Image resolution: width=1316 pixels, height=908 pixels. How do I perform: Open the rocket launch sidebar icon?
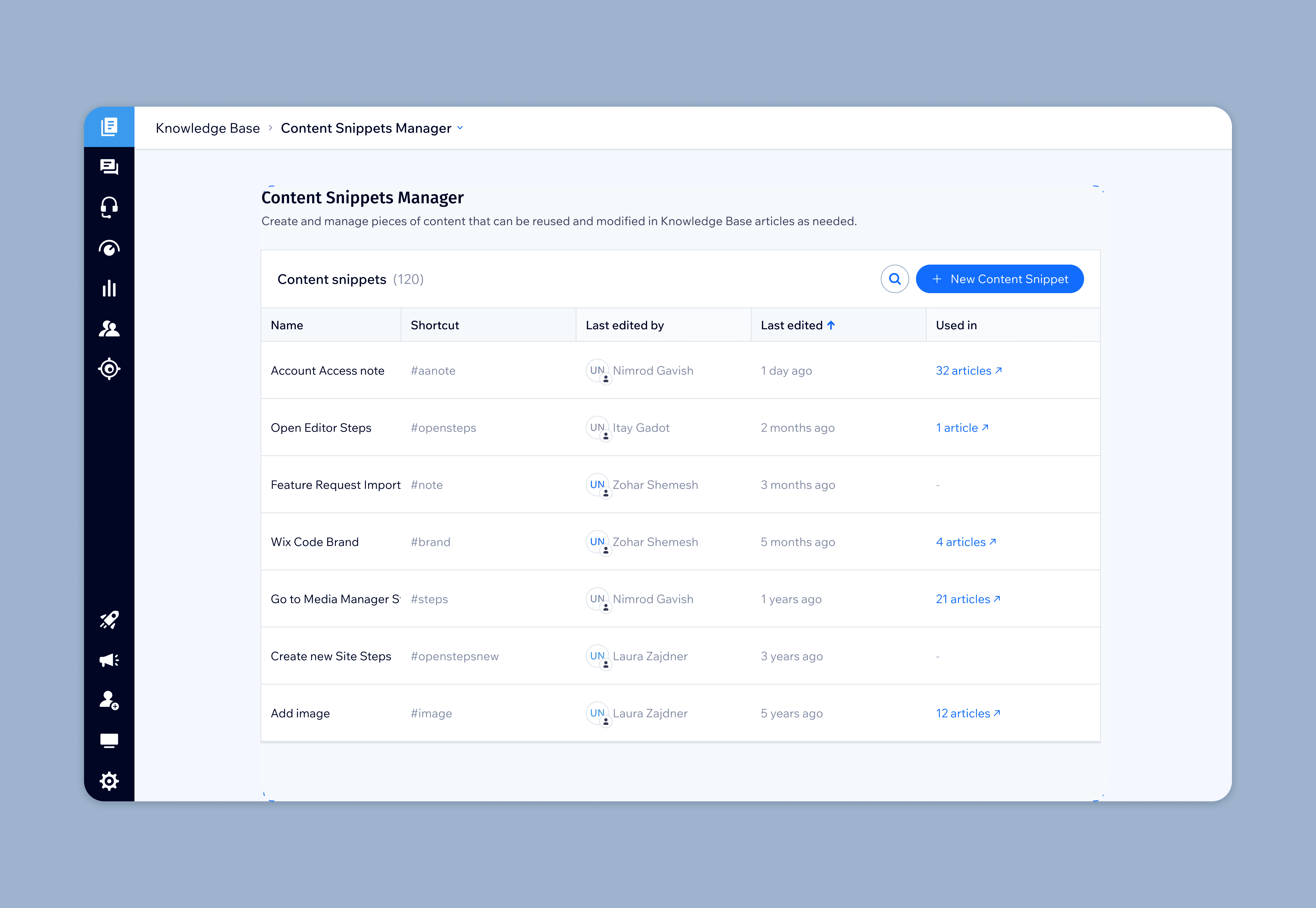tap(109, 620)
